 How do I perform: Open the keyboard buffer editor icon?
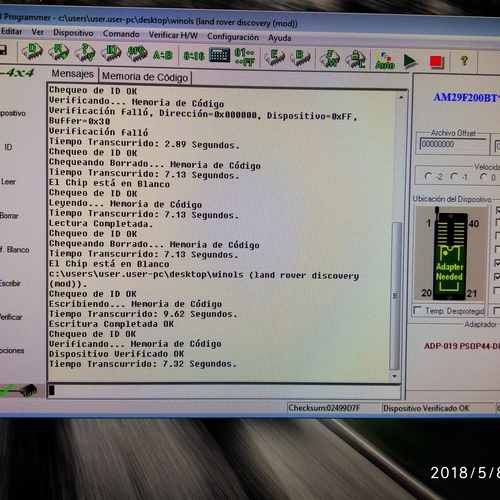pyautogui.click(x=219, y=55)
